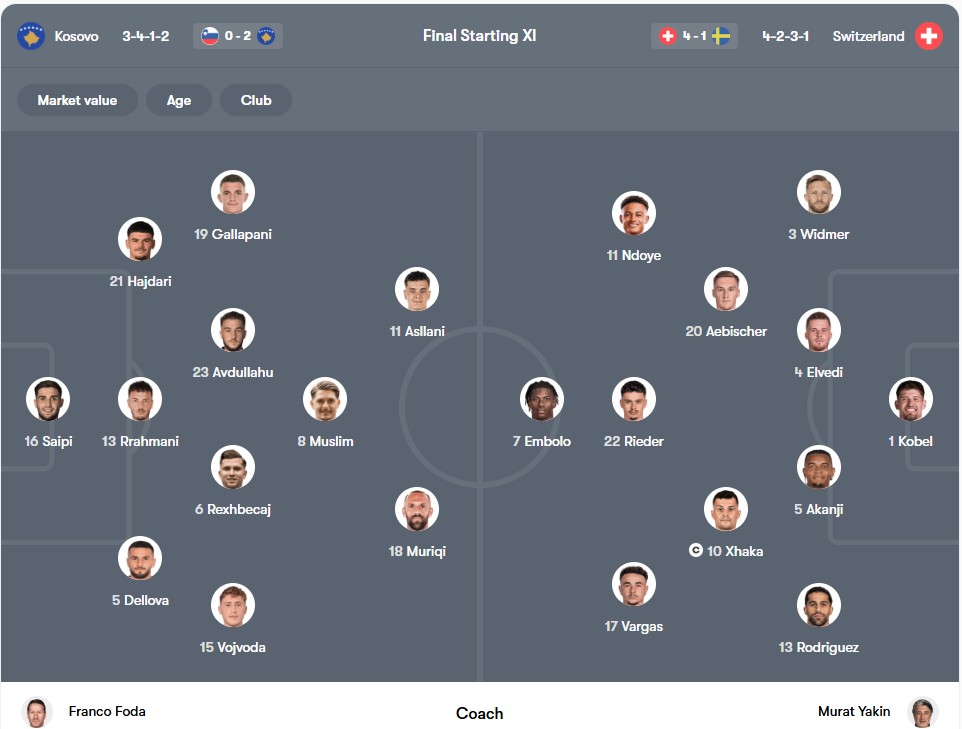Image resolution: width=962 pixels, height=729 pixels.
Task: Click Ndoye's player photo
Action: click(x=634, y=213)
